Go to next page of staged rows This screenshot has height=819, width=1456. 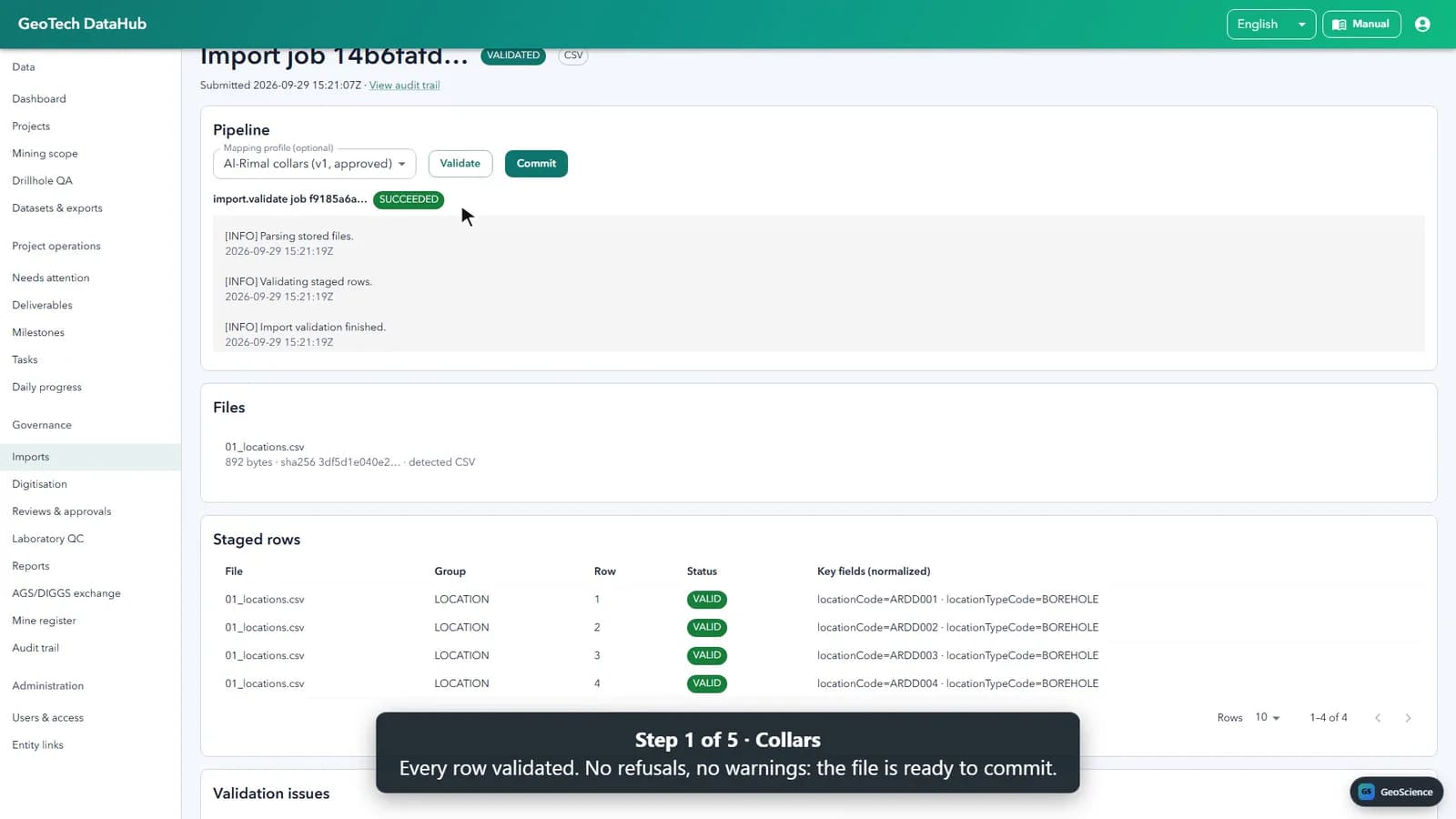tap(1408, 718)
